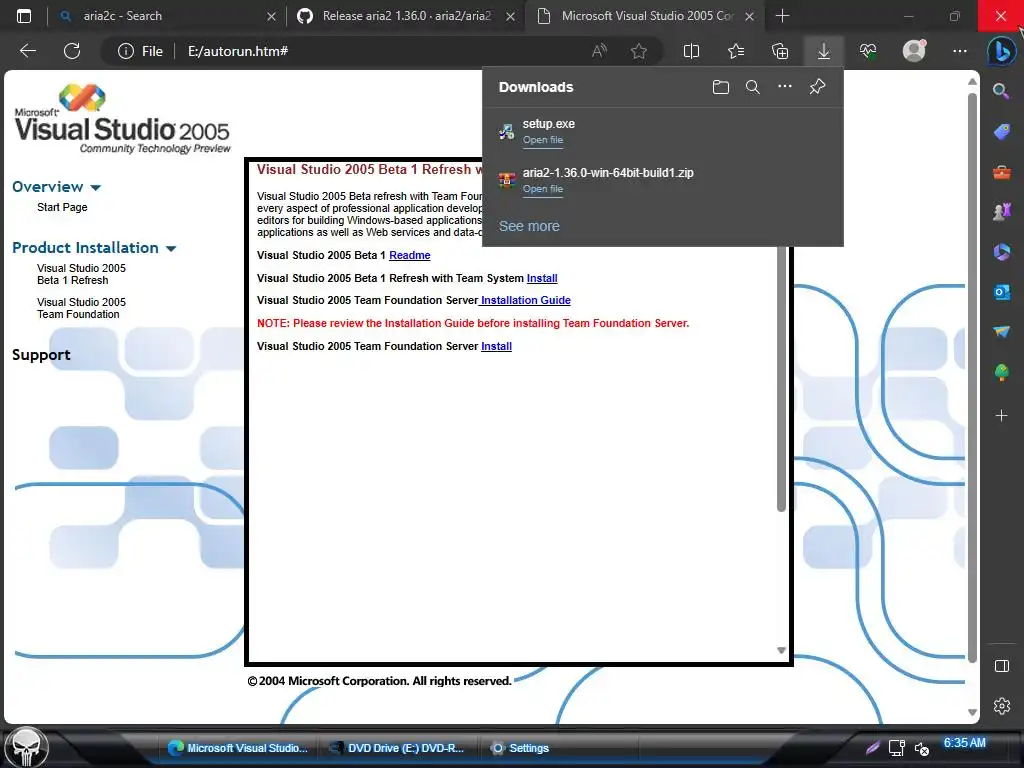Screen dimensions: 1024x768
Task: Select Visual Studio 2005 Beta 1 Refresh item
Action: [x=81, y=274]
